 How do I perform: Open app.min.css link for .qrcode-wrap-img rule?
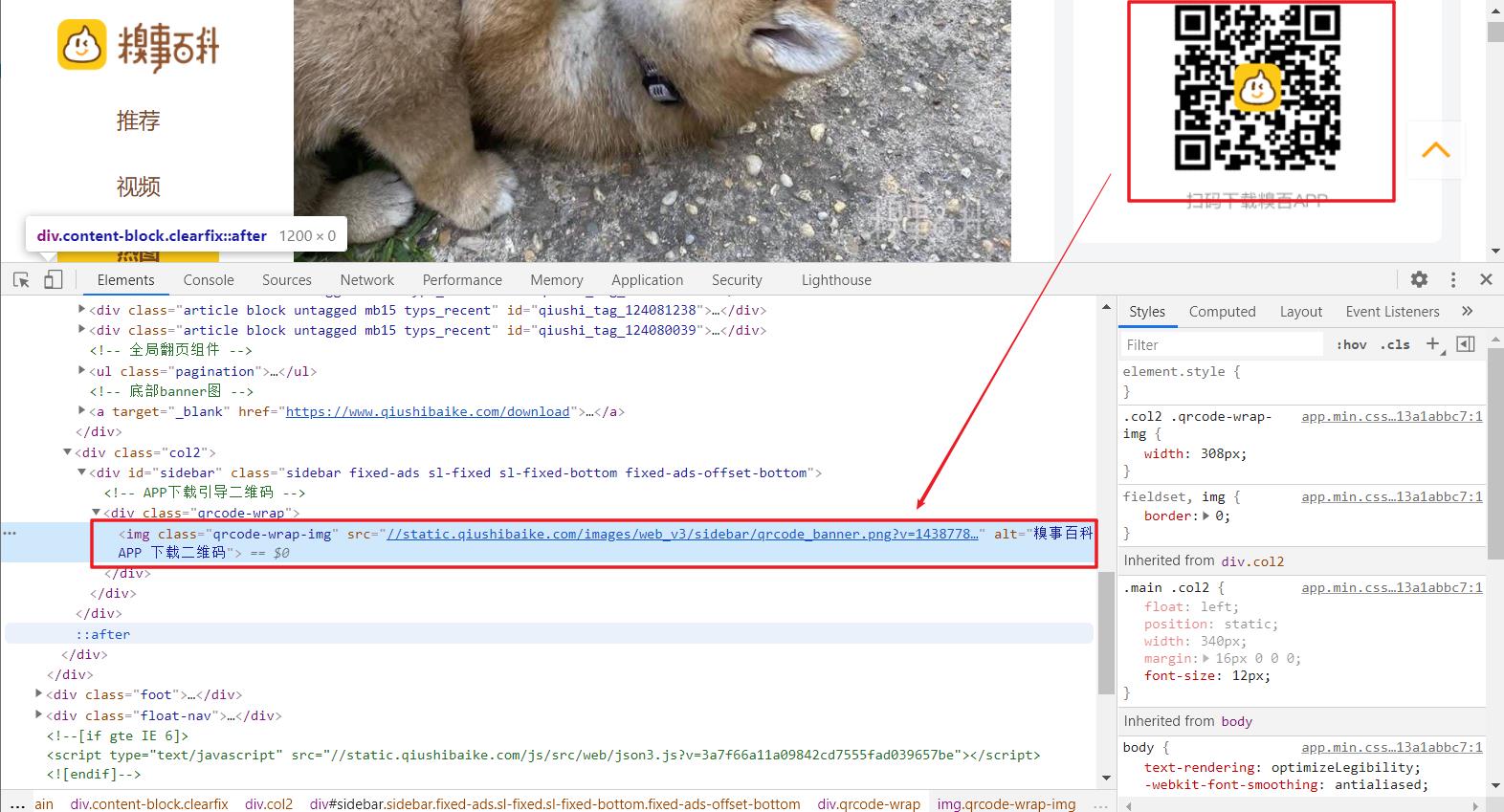[1392, 416]
